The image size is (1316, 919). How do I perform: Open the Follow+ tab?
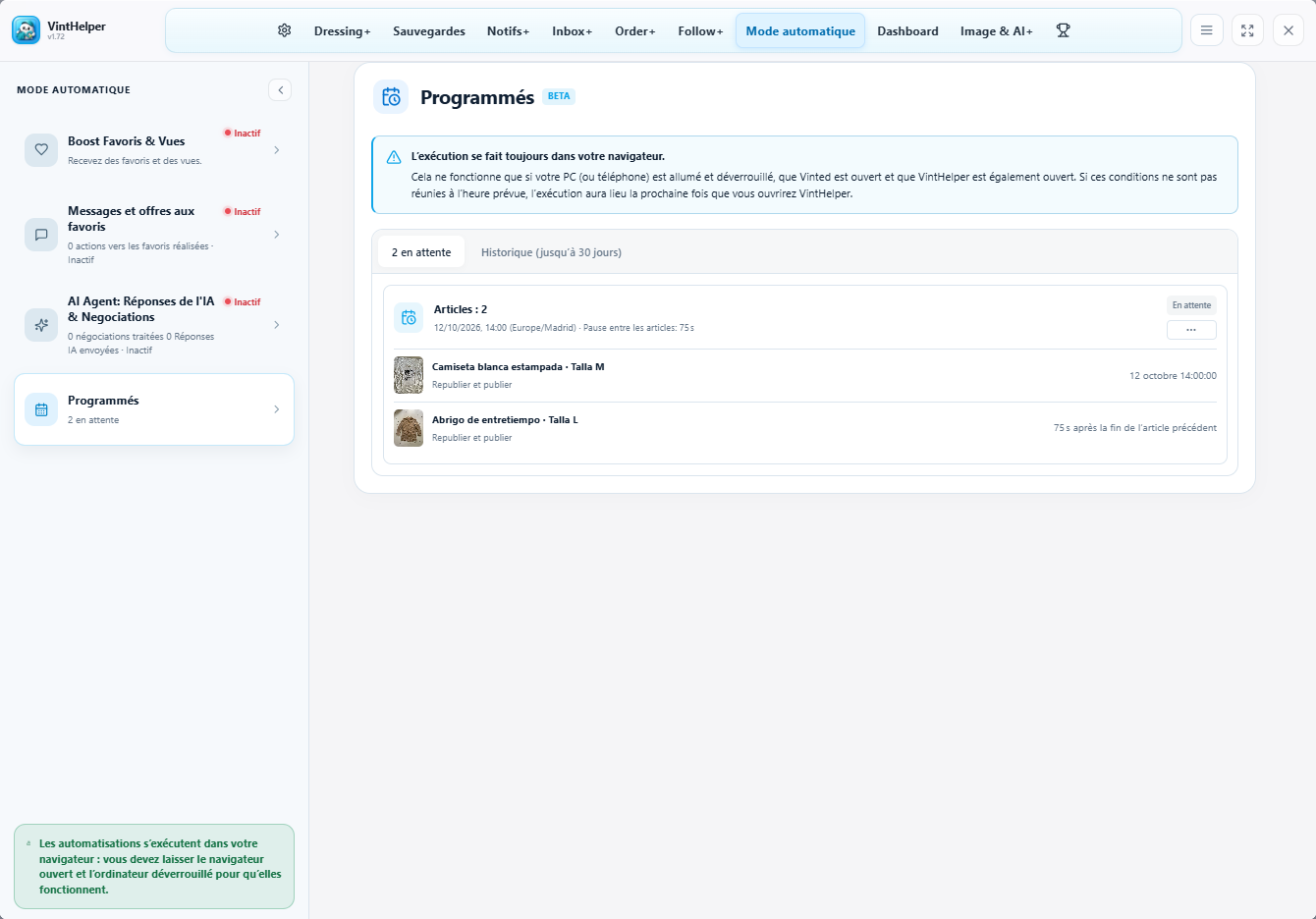(700, 31)
